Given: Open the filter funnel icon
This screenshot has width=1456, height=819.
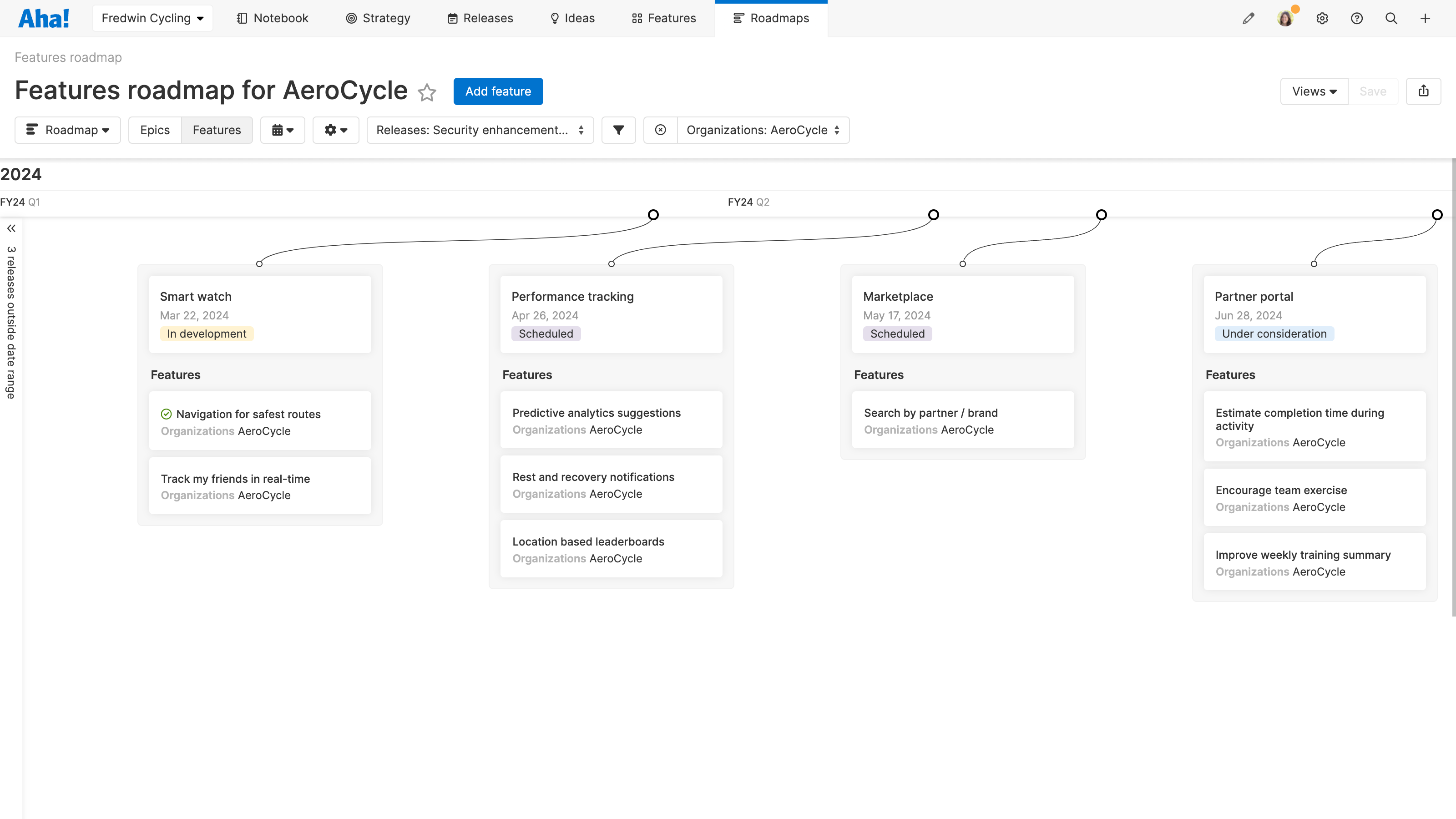Looking at the screenshot, I should [x=618, y=130].
